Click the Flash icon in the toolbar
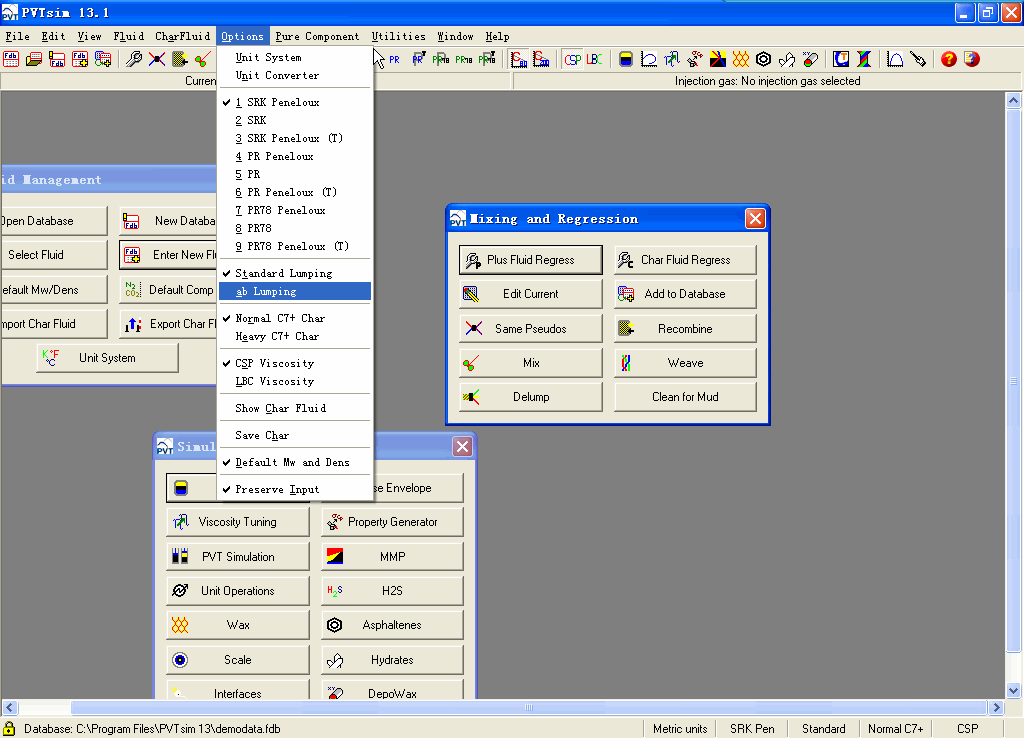The height and width of the screenshot is (738, 1024). pyautogui.click(x=626, y=59)
